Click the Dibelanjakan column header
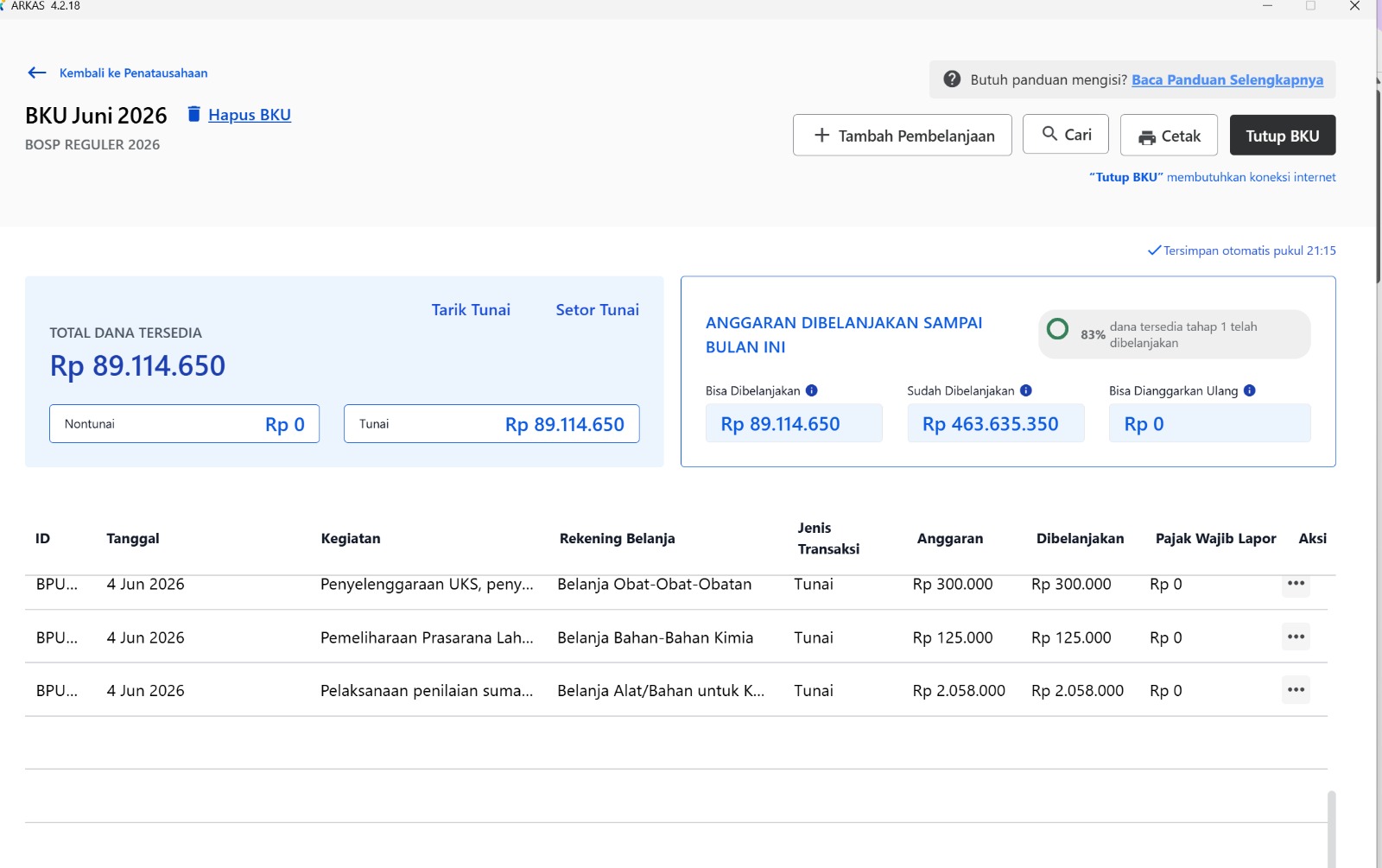Screen dimensions: 1382x868 pyautogui.click(x=1080, y=538)
